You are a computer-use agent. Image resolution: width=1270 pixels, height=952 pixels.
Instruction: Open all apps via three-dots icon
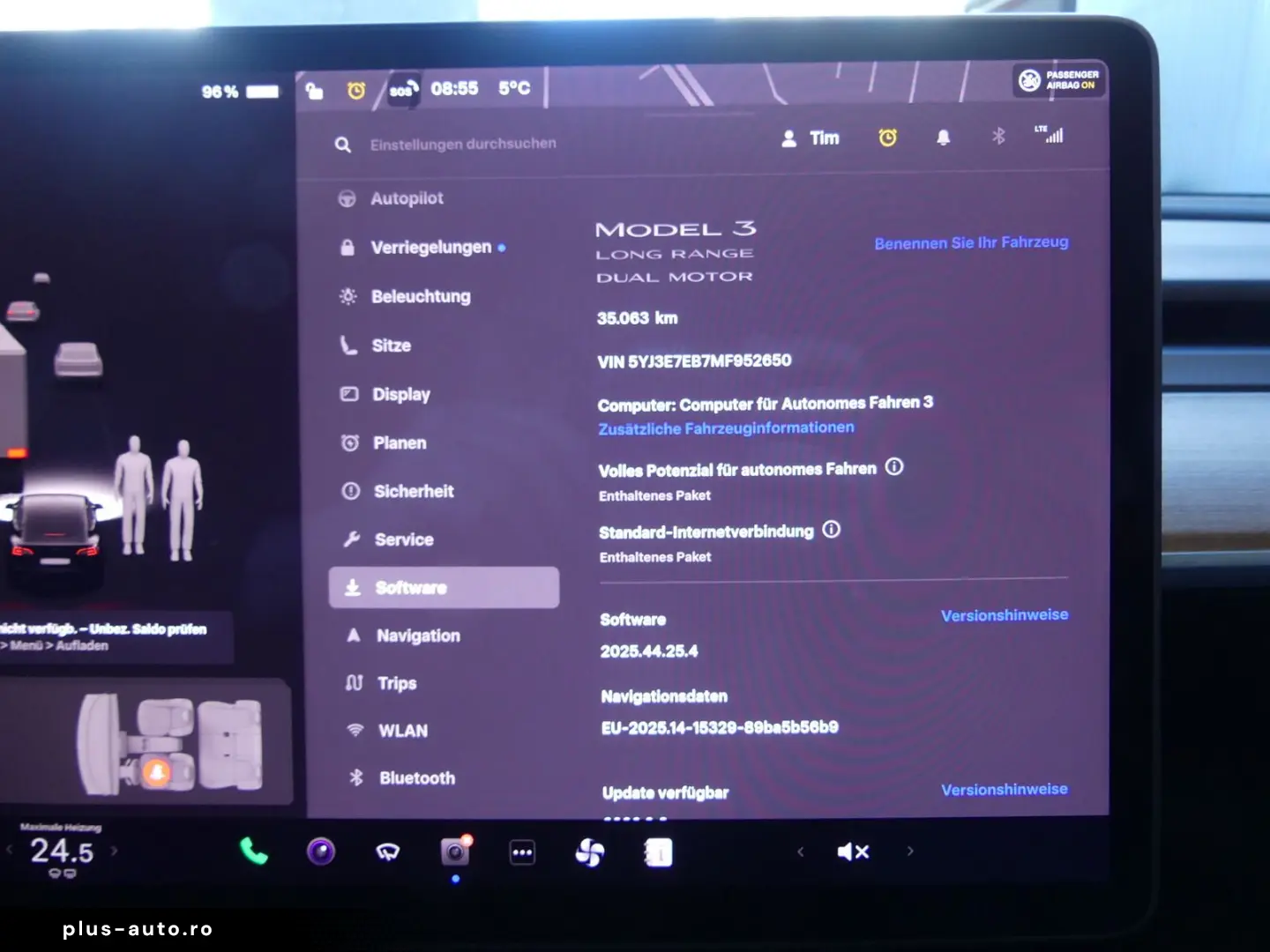522,852
